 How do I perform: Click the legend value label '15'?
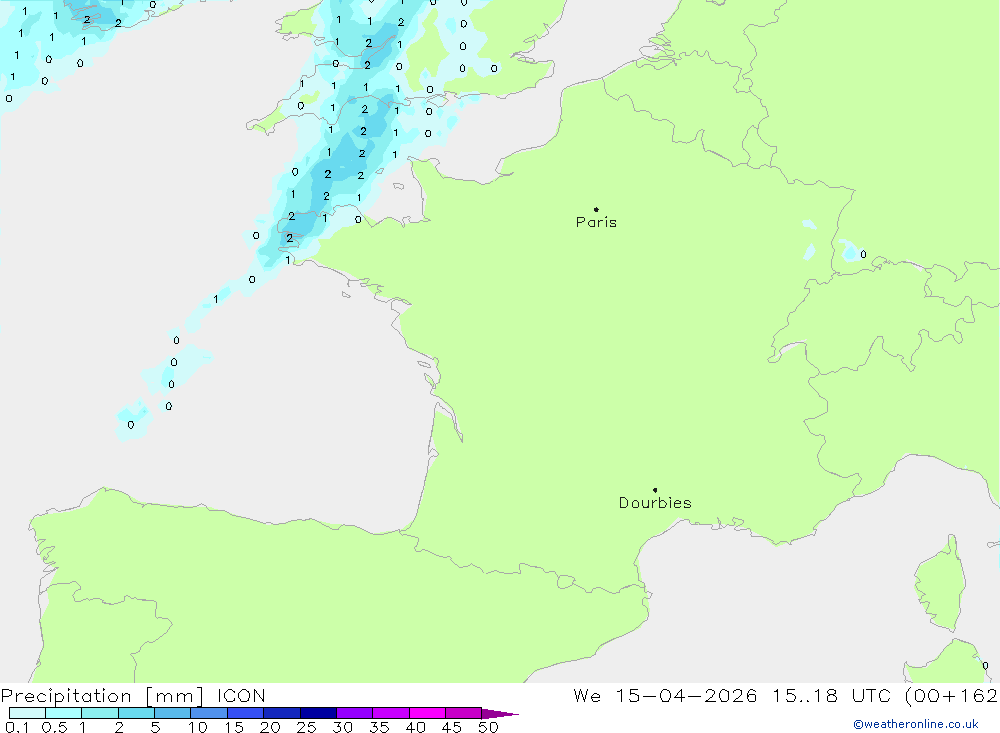[234, 727]
